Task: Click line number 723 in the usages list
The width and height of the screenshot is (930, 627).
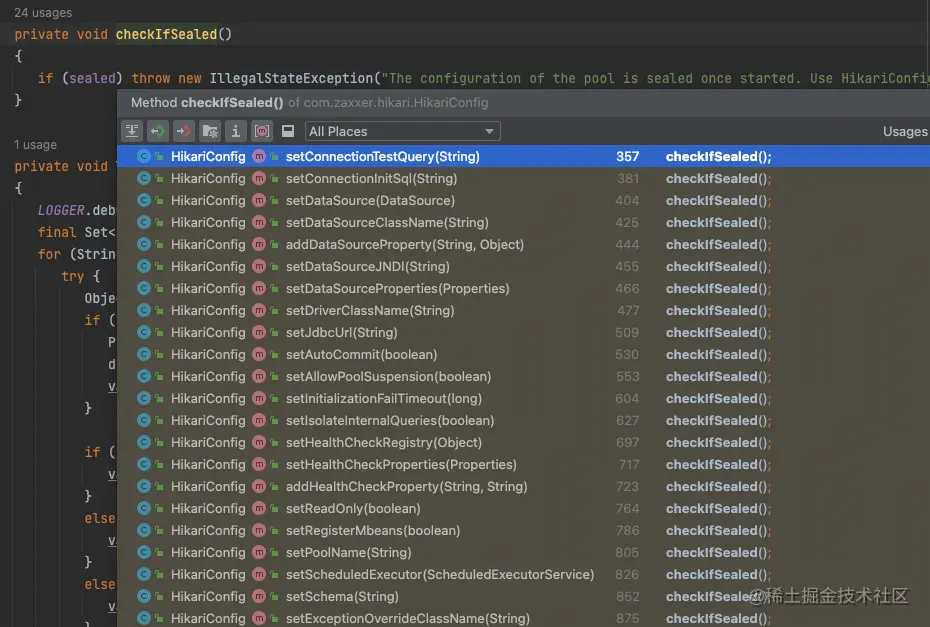Action: [628, 486]
